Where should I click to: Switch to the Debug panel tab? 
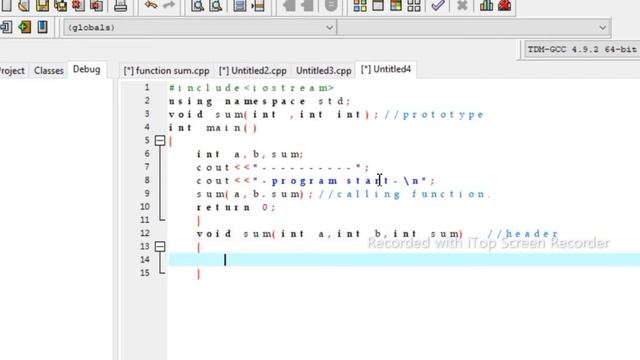pyautogui.click(x=87, y=69)
